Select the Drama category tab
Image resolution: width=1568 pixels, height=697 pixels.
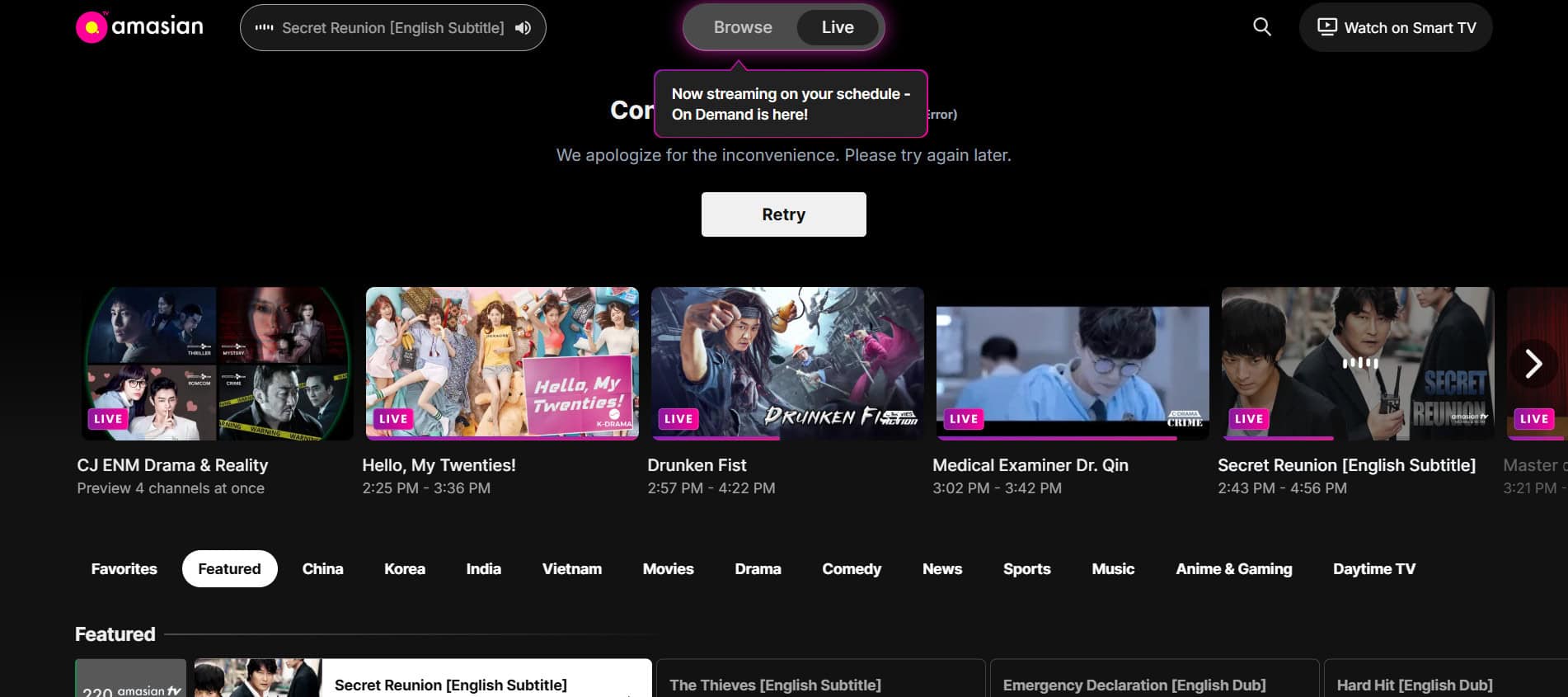click(x=758, y=569)
